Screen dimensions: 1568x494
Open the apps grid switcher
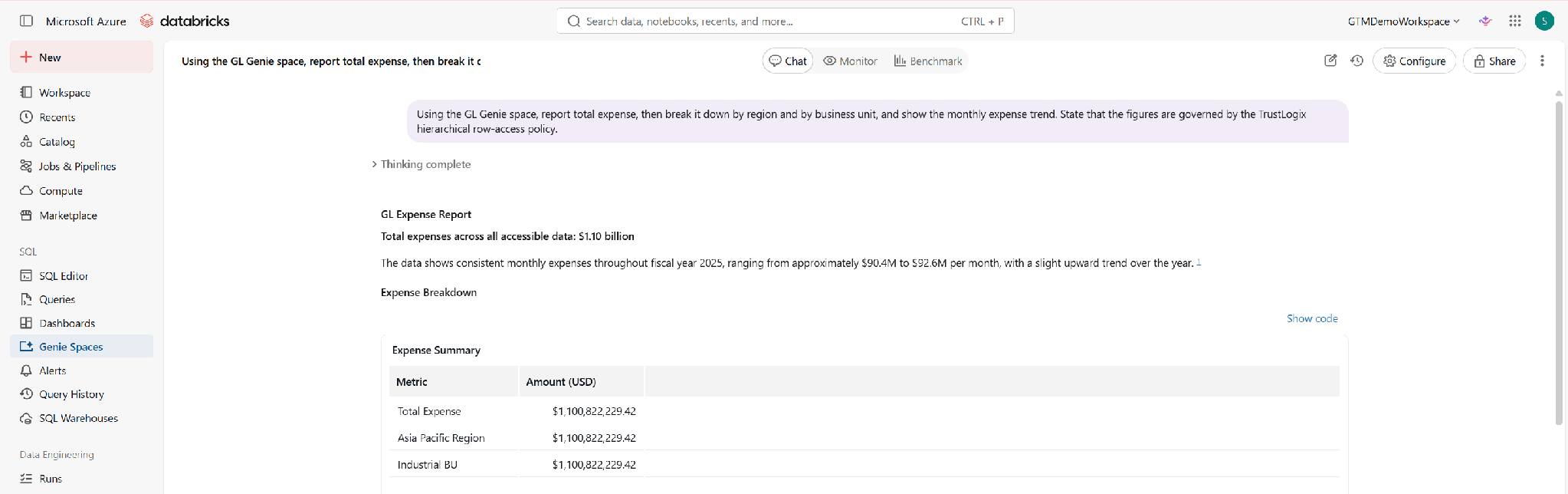pos(1514,21)
